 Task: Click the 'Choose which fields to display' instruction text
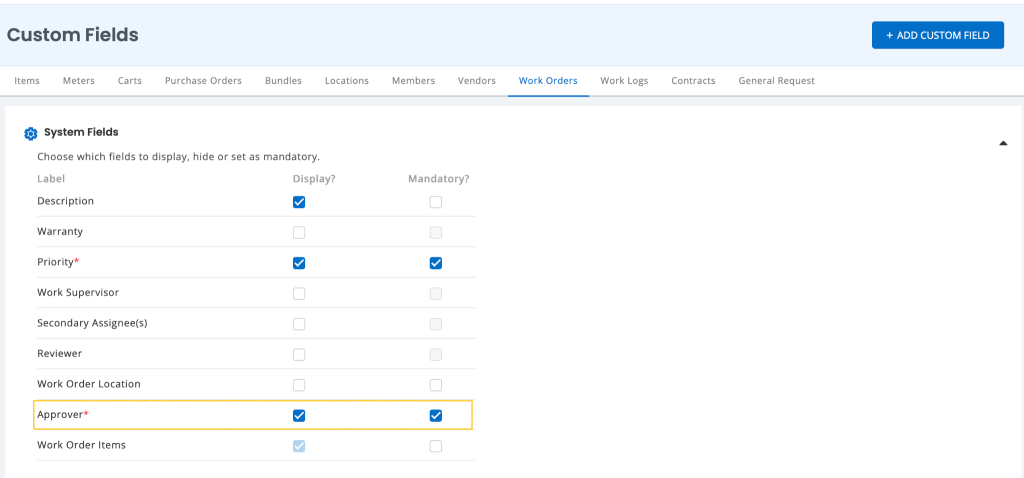[x=178, y=157]
